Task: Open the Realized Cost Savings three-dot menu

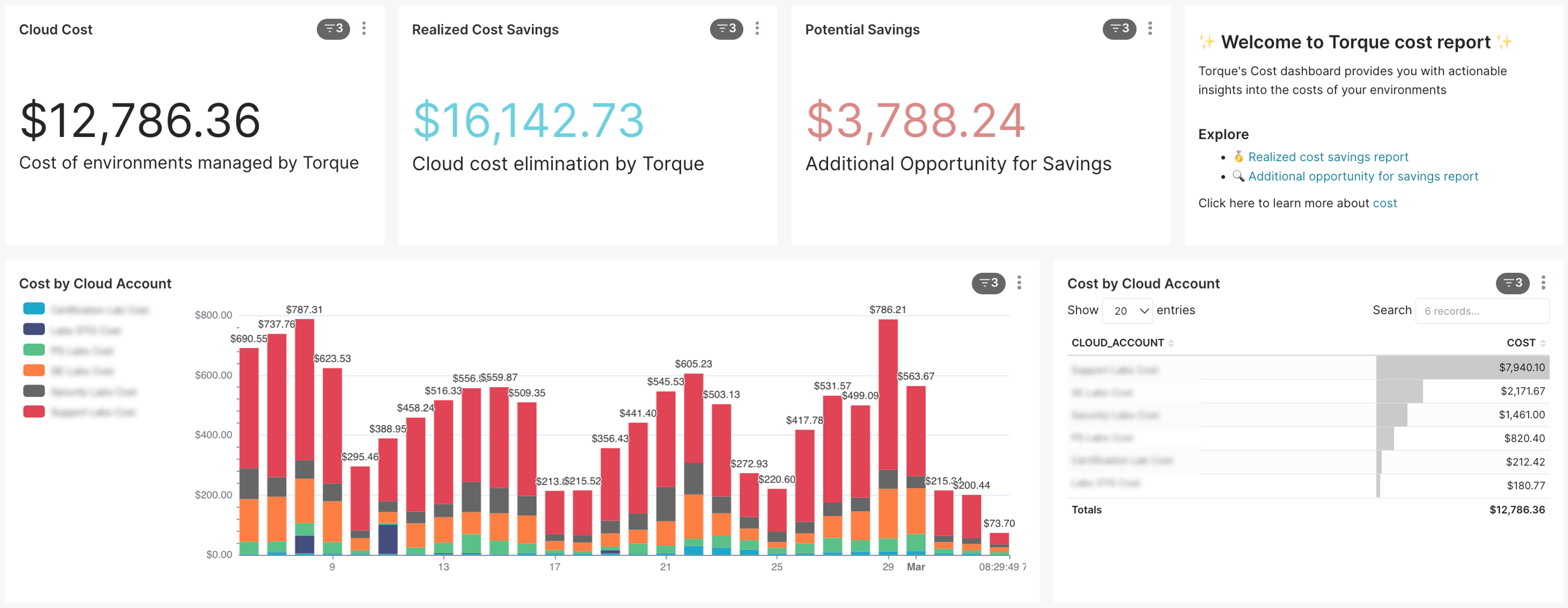Action: pyautogui.click(x=757, y=28)
